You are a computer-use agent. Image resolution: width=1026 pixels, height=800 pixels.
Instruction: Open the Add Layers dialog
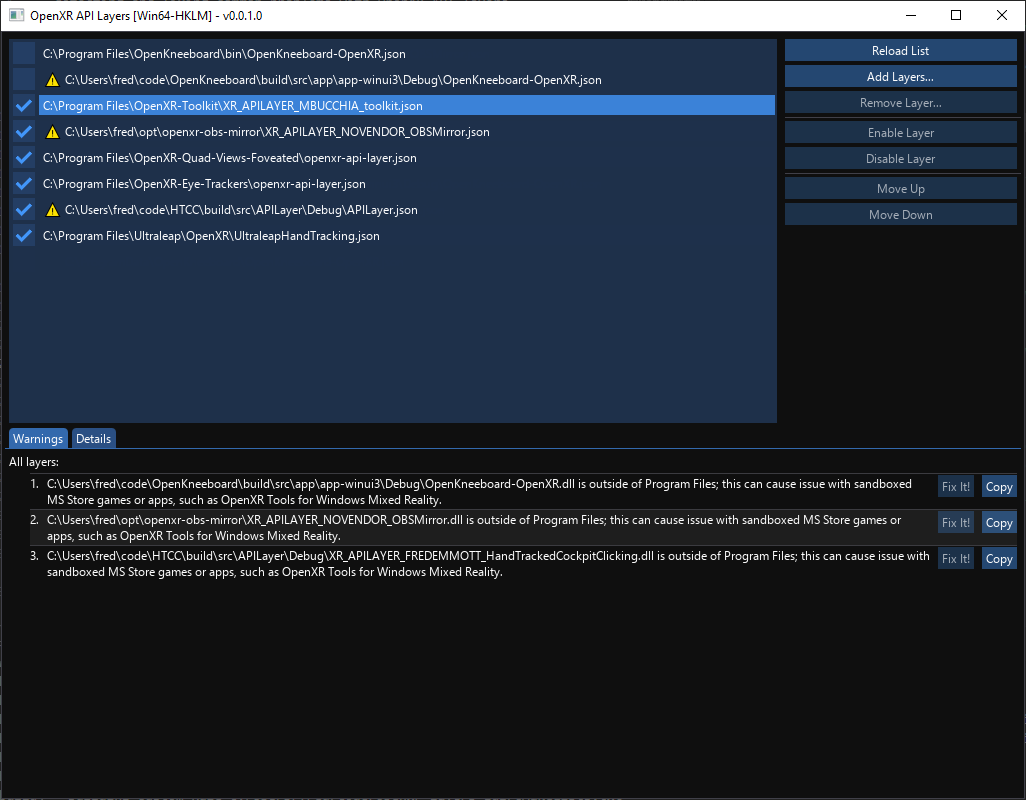(x=900, y=77)
